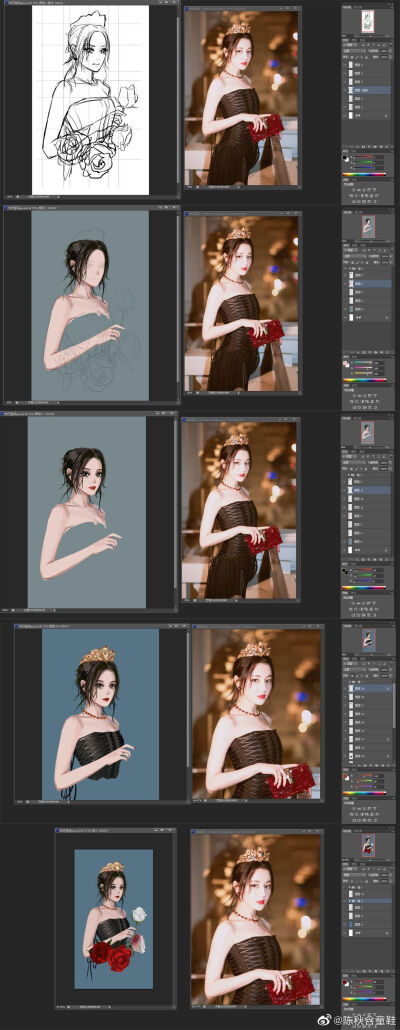The width and height of the screenshot is (400, 1030).
Task: Open the blend mode dropdown in the crown-stage Layers panel
Action: click(x=355, y=669)
